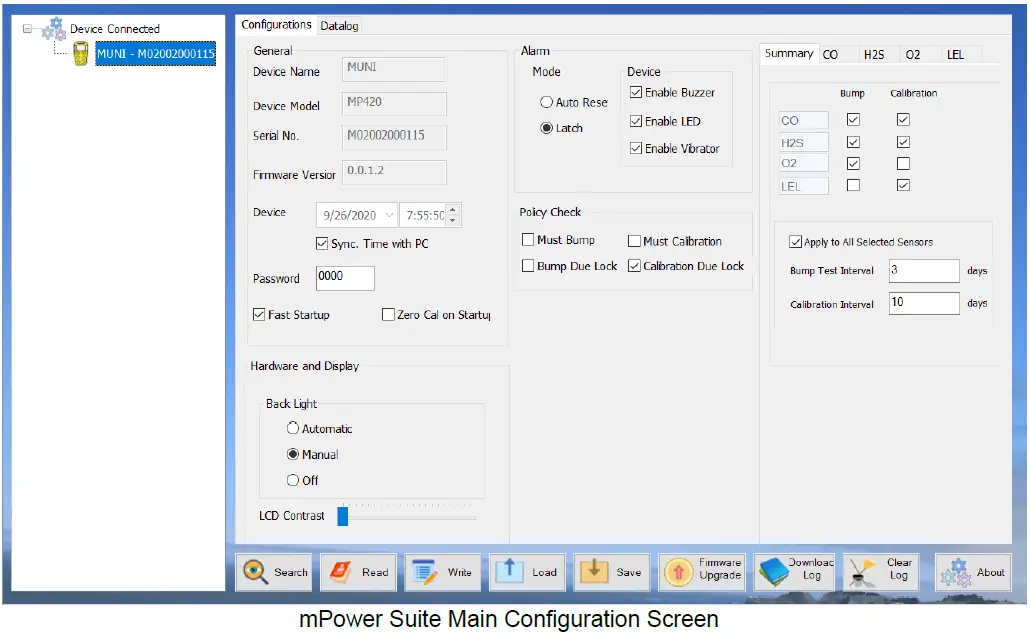Open the Configurations tab
Screen dimensions: 1030x634
pos(276,24)
